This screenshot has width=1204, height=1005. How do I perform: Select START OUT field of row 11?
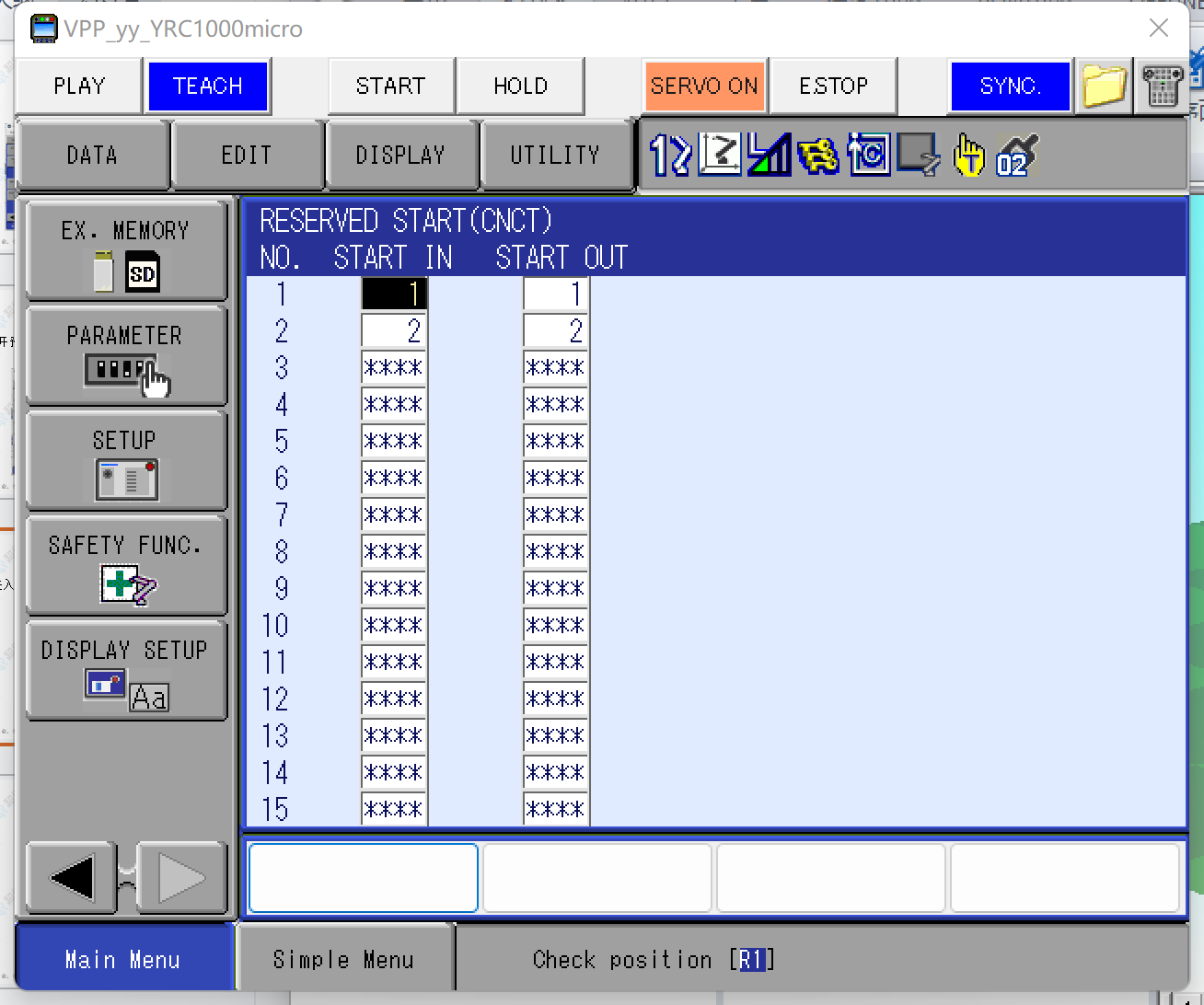tap(555, 662)
